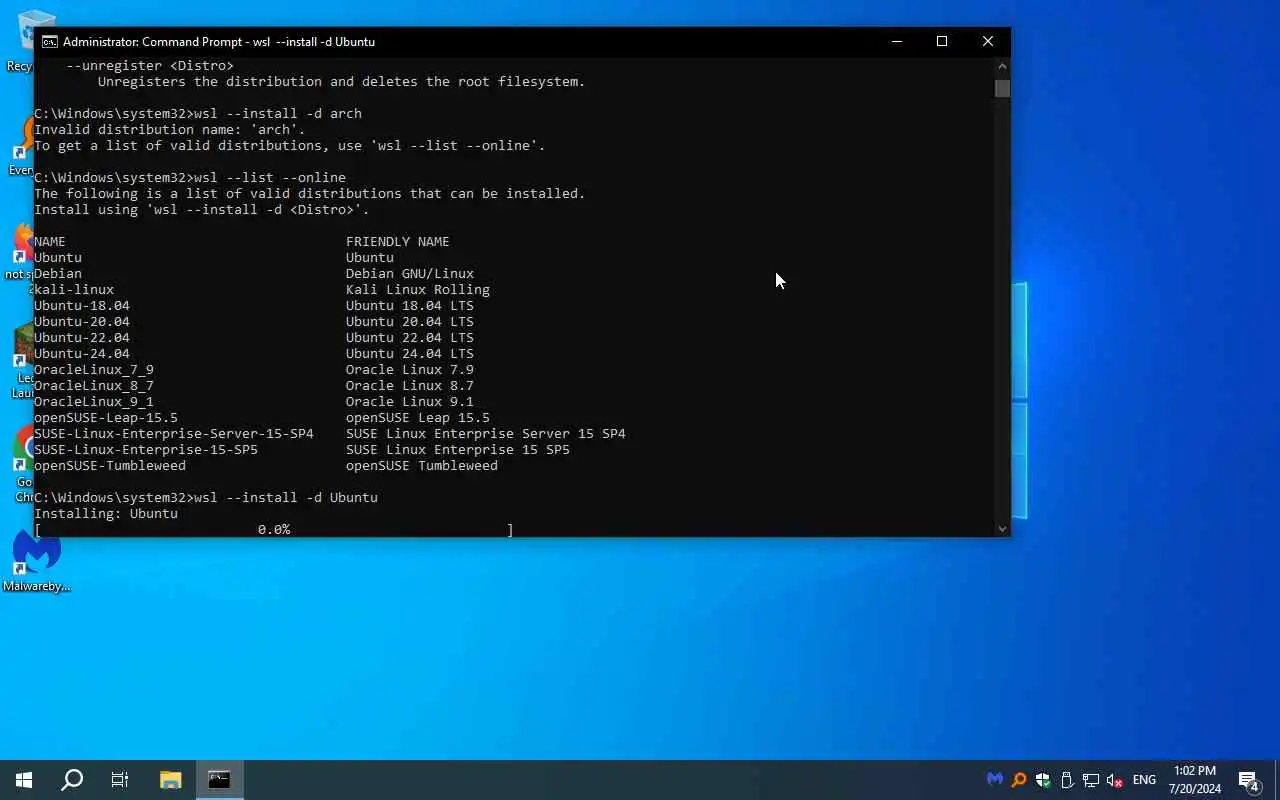Image resolution: width=1280 pixels, height=800 pixels.
Task: Open the network status tray icon
Action: click(1091, 780)
